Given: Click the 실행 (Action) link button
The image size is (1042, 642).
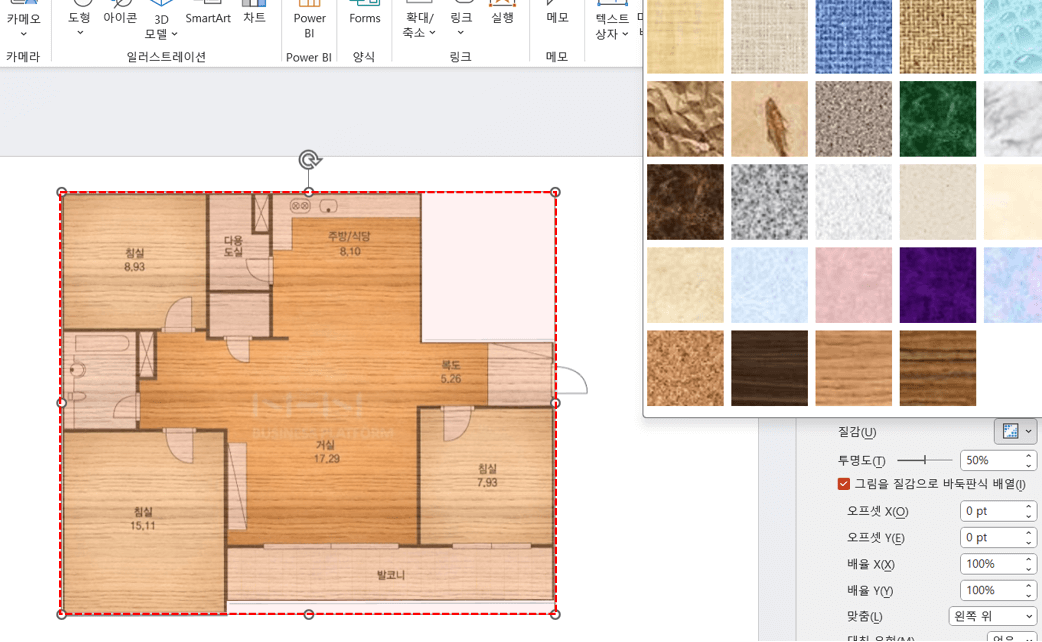Looking at the screenshot, I should point(502,17).
